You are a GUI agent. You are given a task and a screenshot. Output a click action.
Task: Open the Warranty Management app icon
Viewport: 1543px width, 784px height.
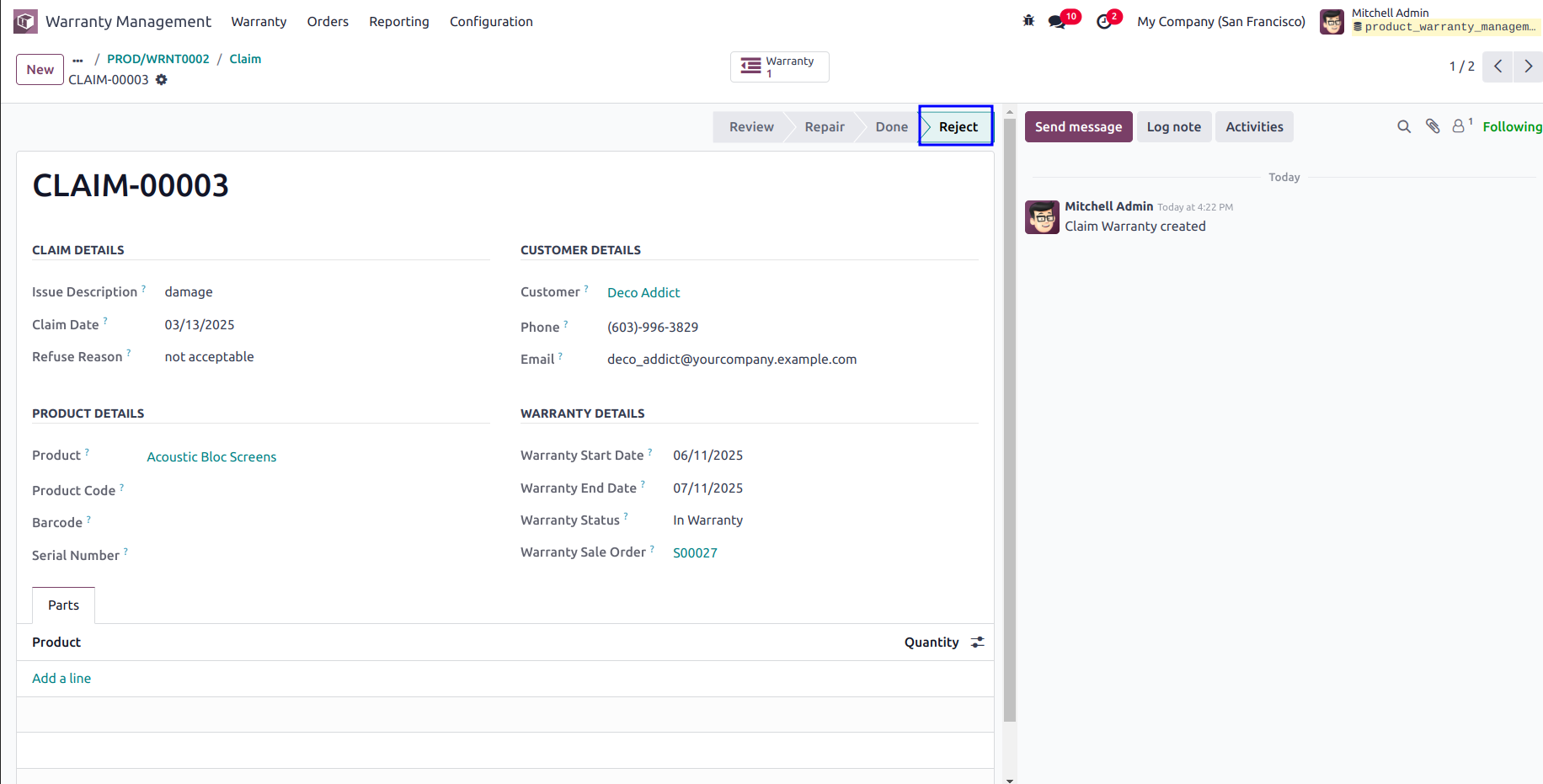[x=25, y=21]
